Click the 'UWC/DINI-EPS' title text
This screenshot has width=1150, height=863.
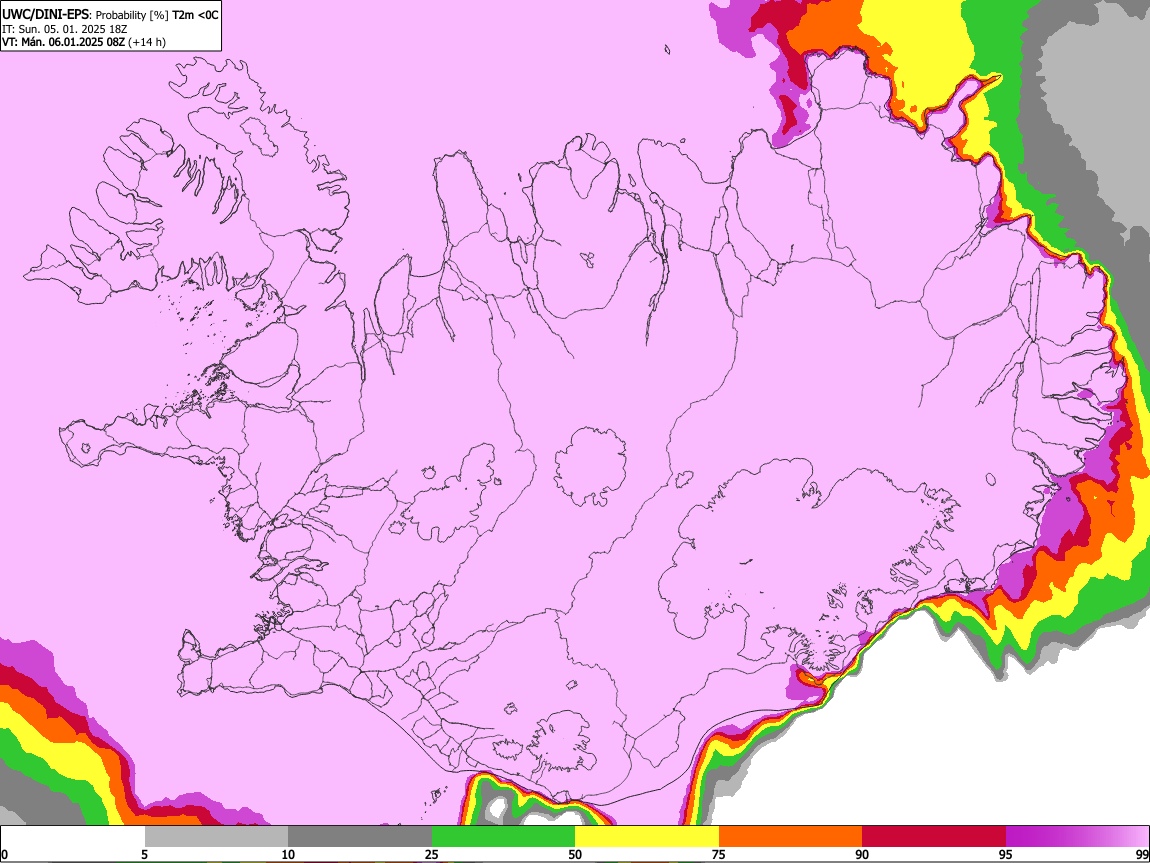(45, 14)
